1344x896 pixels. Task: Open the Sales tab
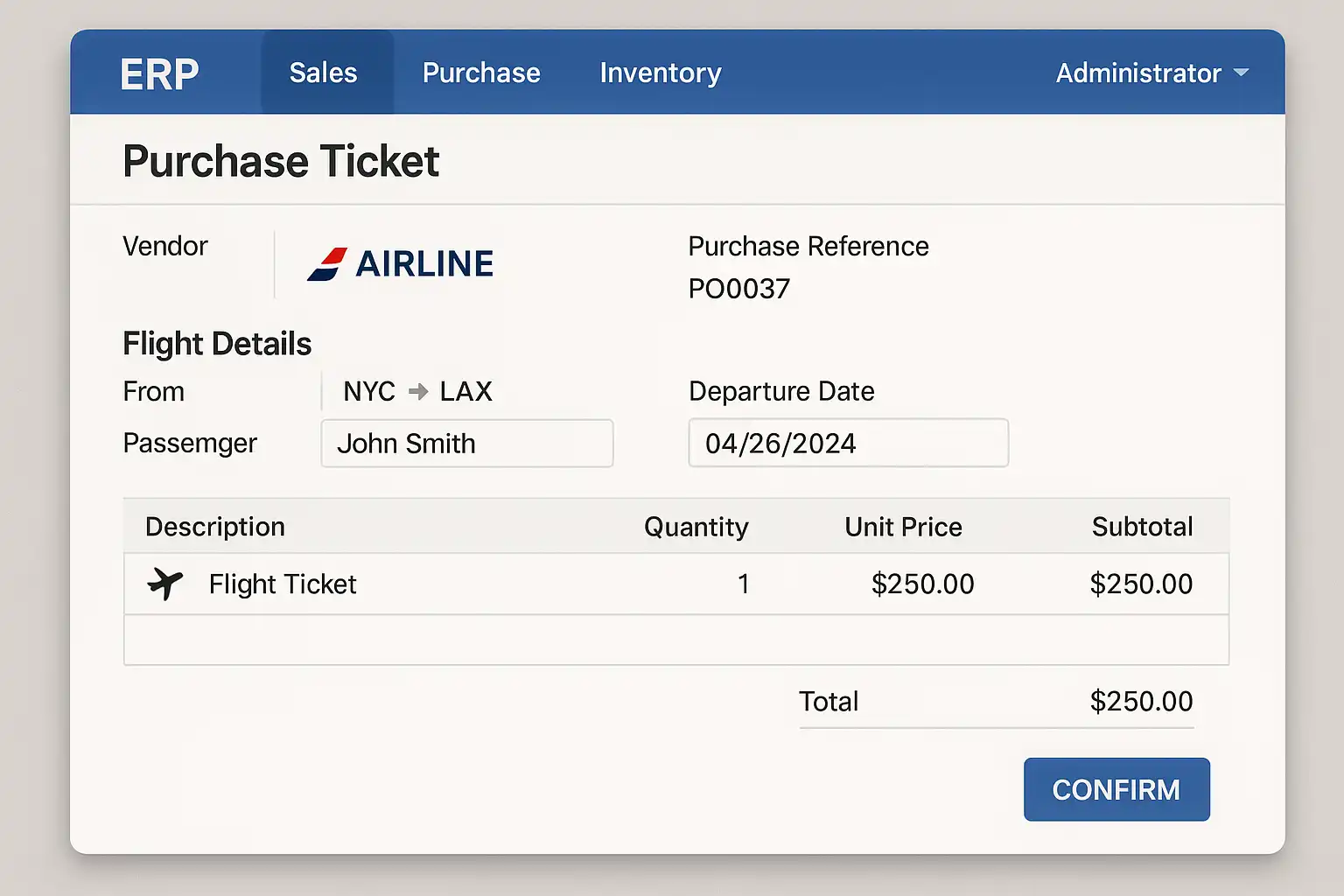[323, 73]
